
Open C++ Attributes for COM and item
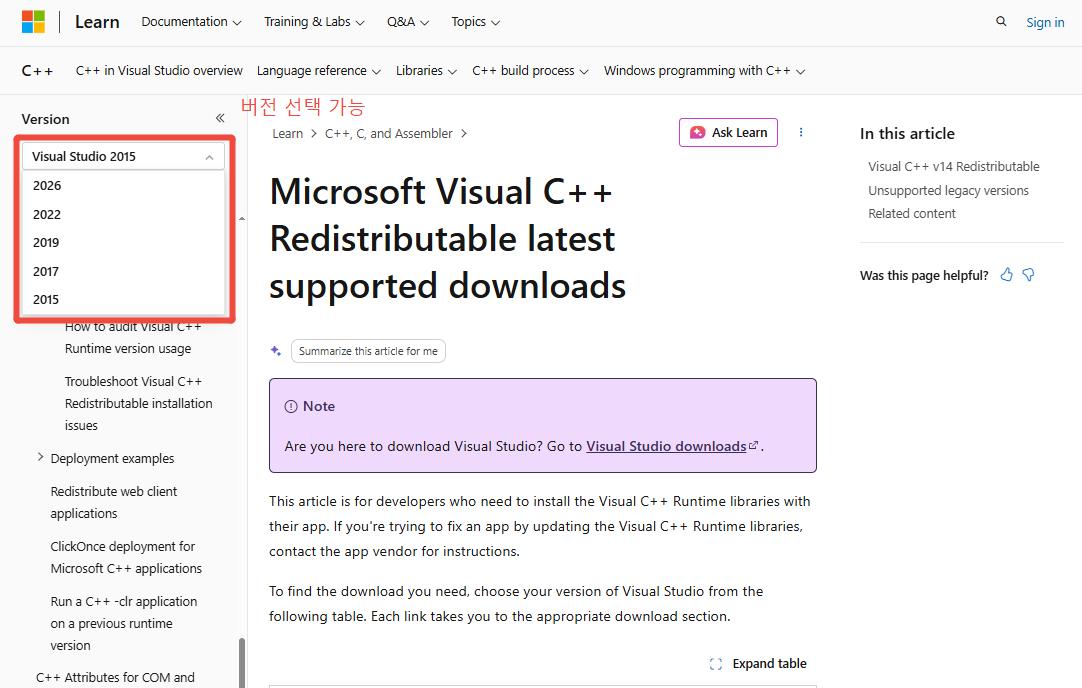tap(115, 678)
